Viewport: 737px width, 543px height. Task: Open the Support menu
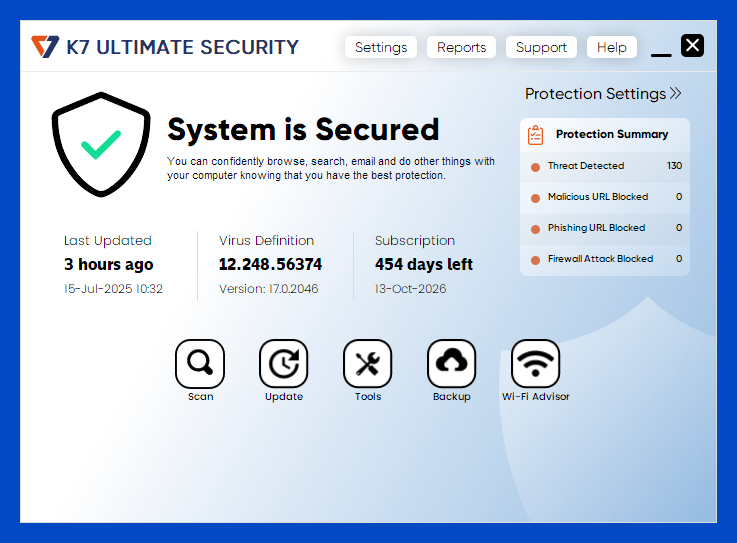541,47
